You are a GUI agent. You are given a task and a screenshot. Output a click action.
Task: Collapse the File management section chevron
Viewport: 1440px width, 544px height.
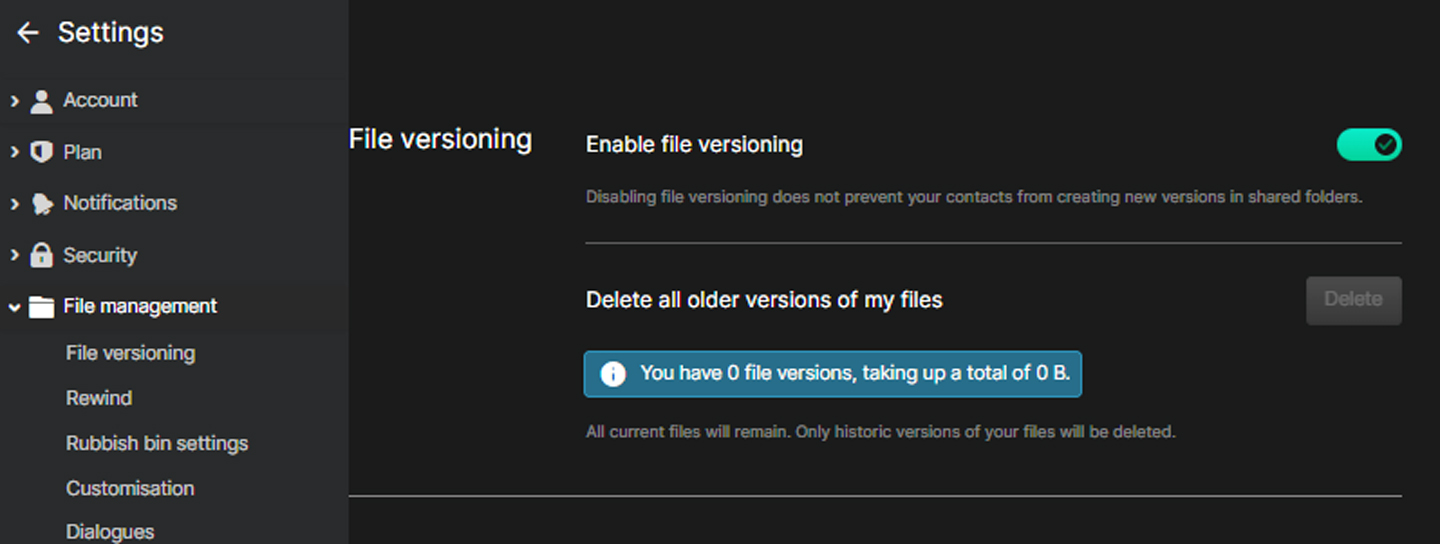[x=14, y=307]
